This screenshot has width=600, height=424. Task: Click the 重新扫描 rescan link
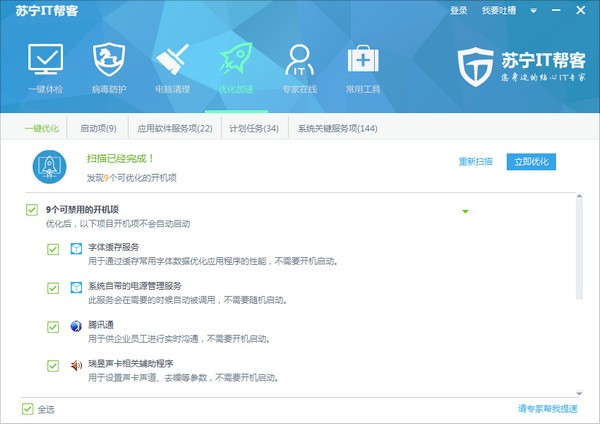pyautogui.click(x=475, y=161)
